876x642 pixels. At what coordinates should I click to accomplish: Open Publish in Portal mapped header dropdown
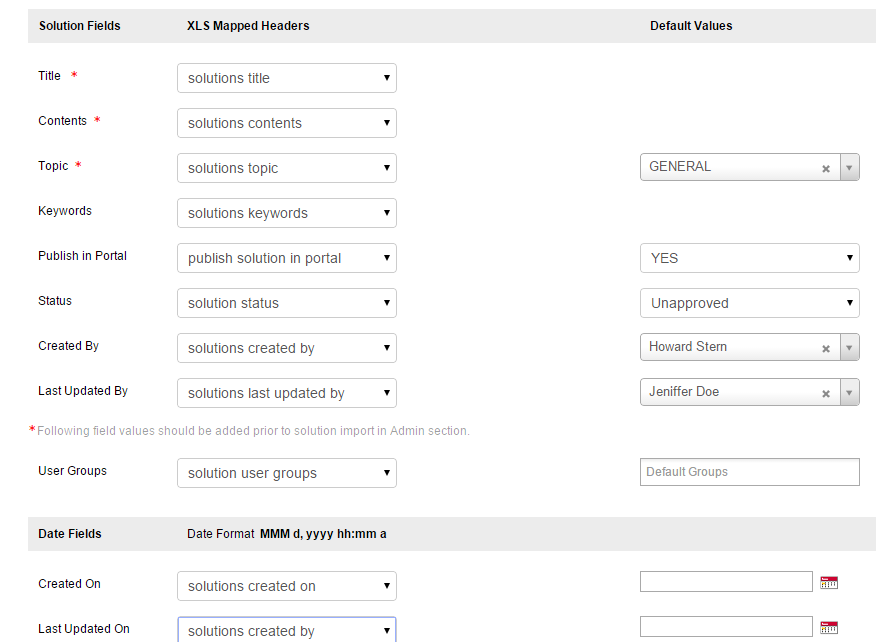coord(286,258)
